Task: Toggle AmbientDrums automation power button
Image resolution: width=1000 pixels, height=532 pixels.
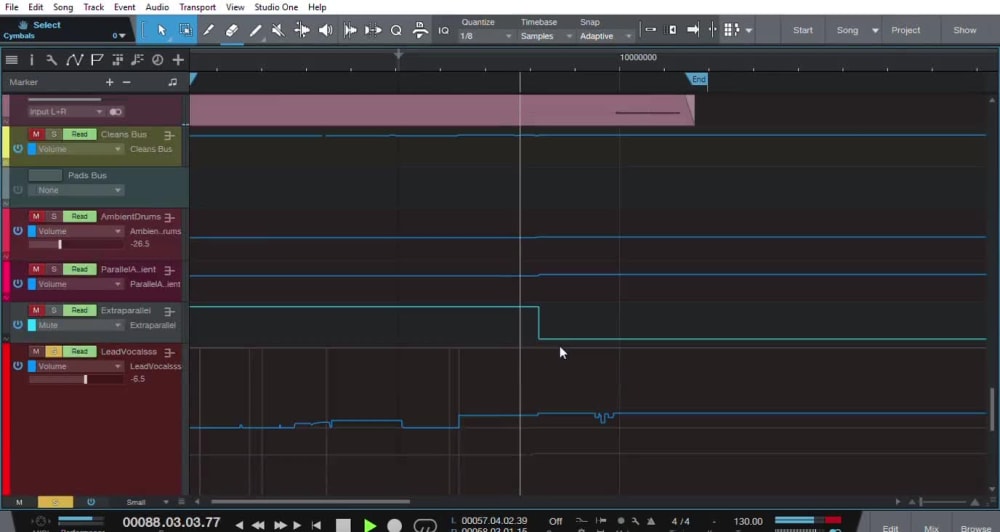Action: (x=18, y=231)
